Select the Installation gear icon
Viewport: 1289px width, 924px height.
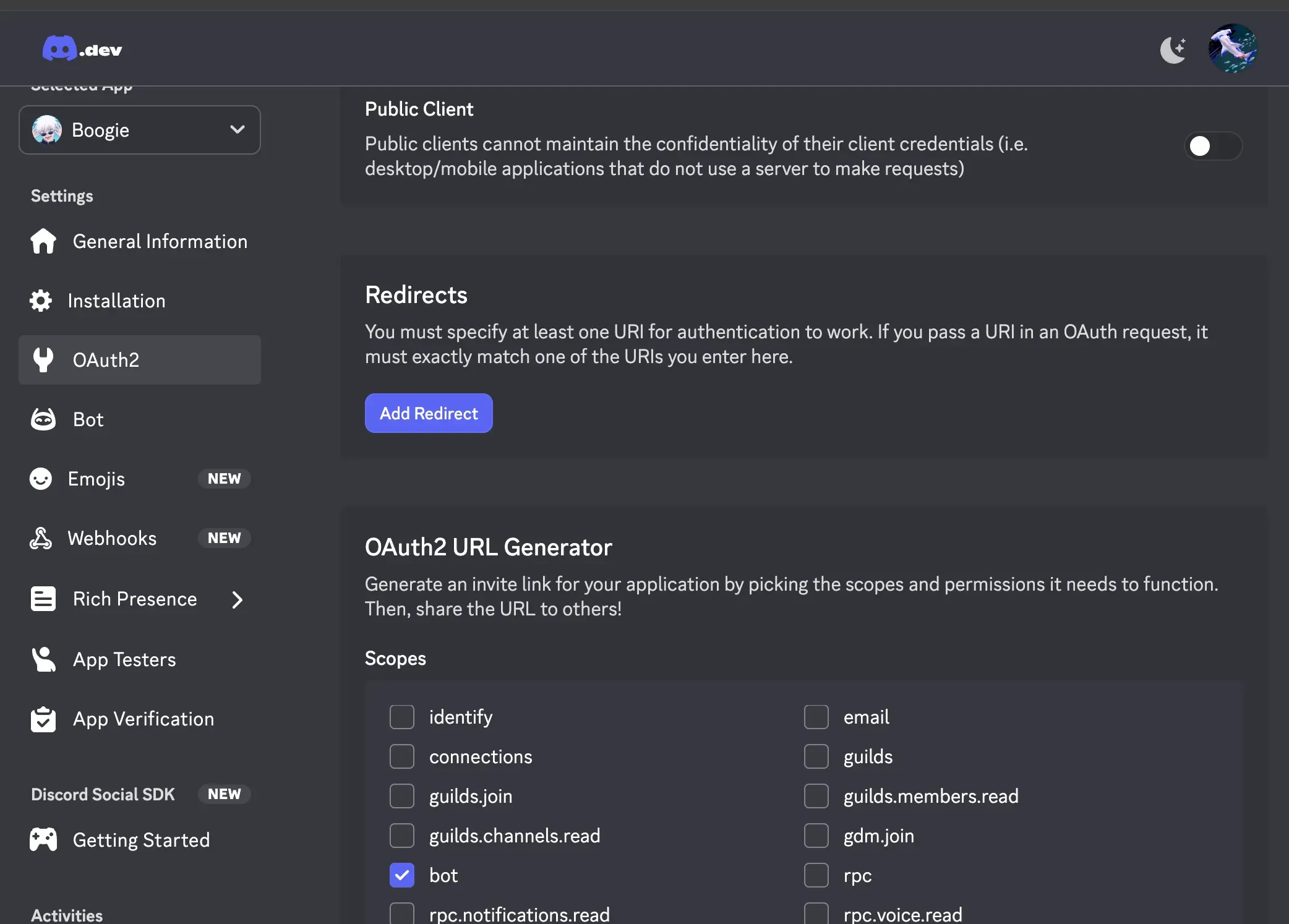click(41, 301)
